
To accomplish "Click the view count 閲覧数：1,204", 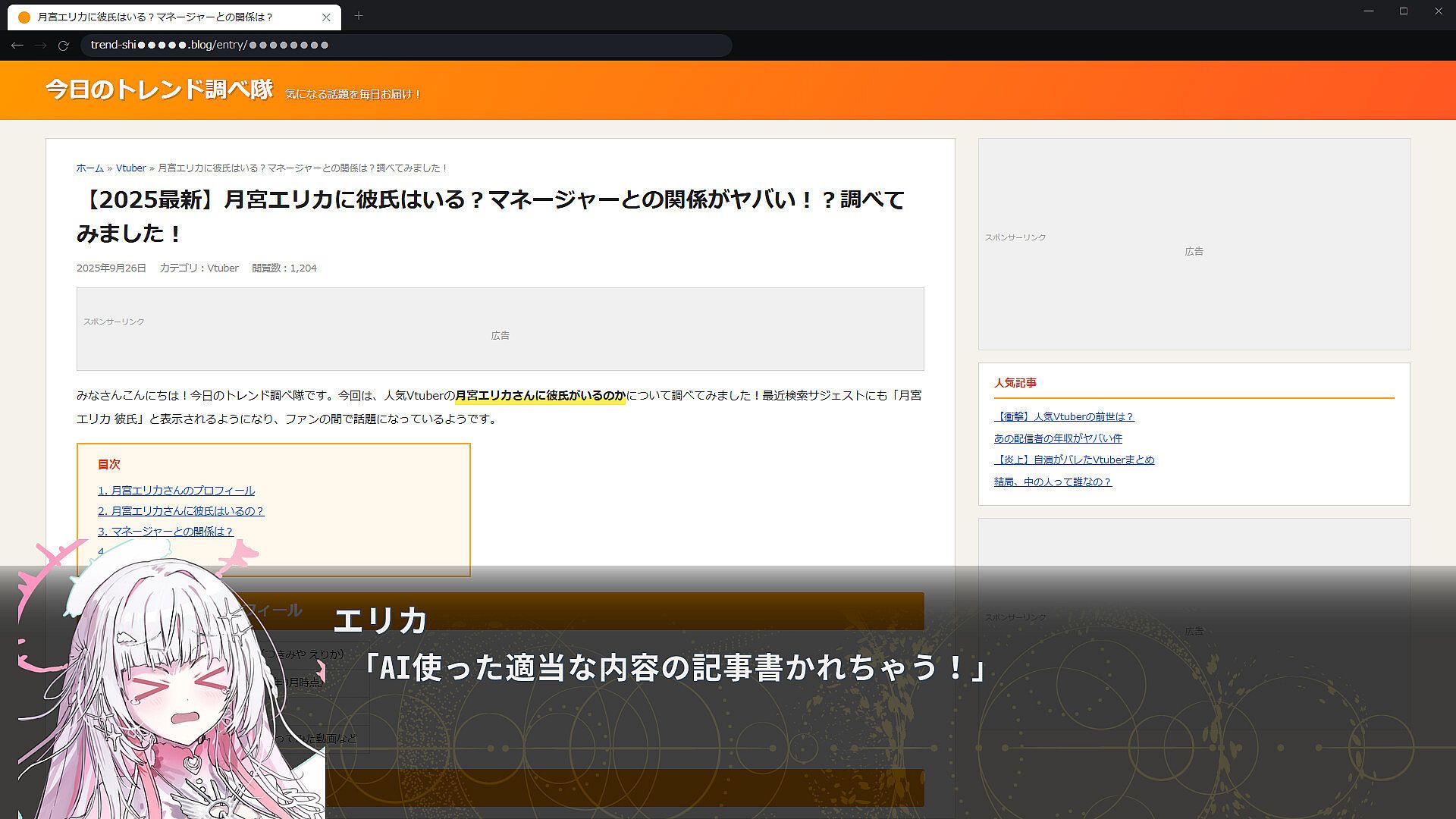I will pyautogui.click(x=284, y=268).
